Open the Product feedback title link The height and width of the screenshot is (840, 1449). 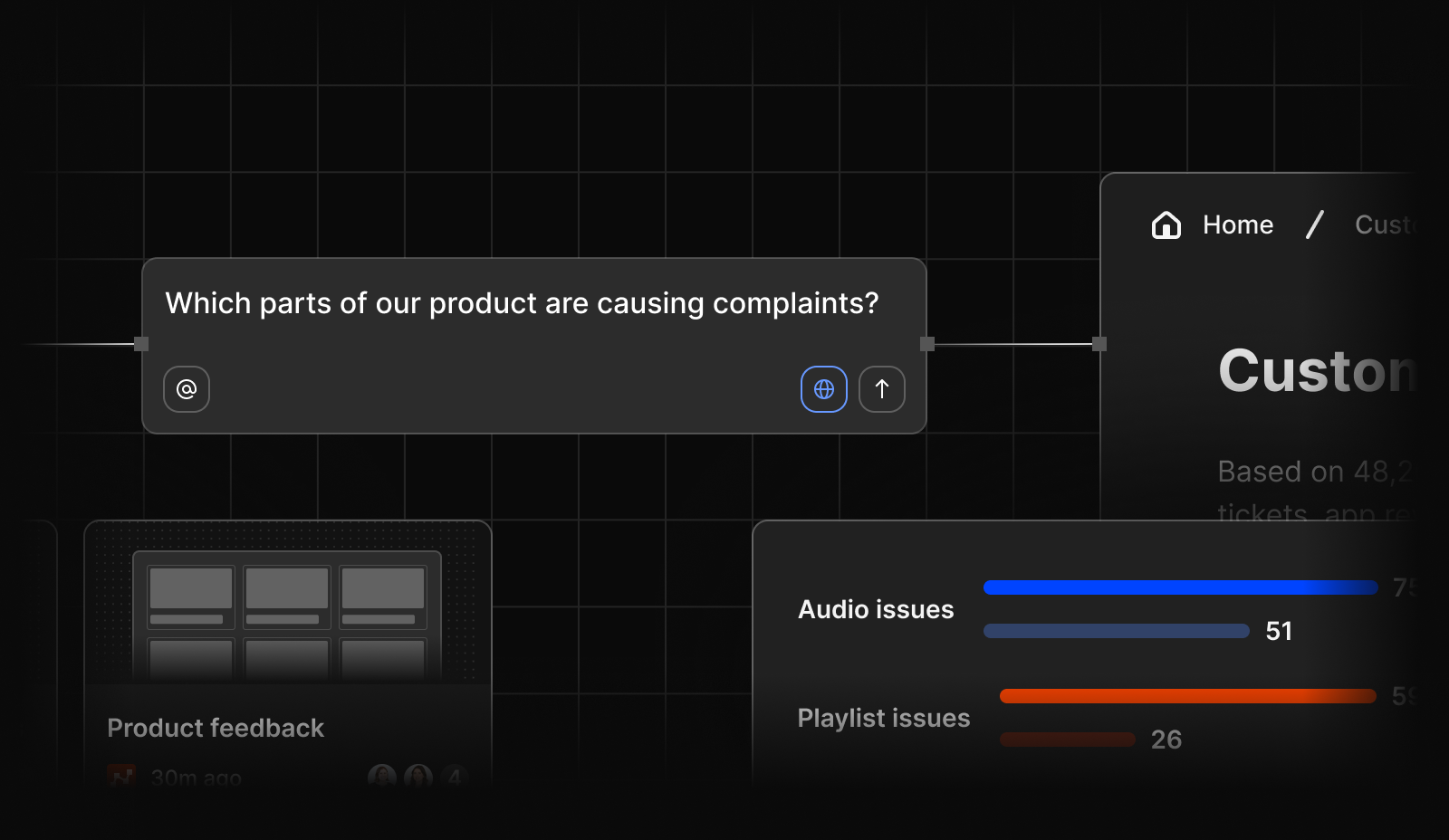point(216,728)
